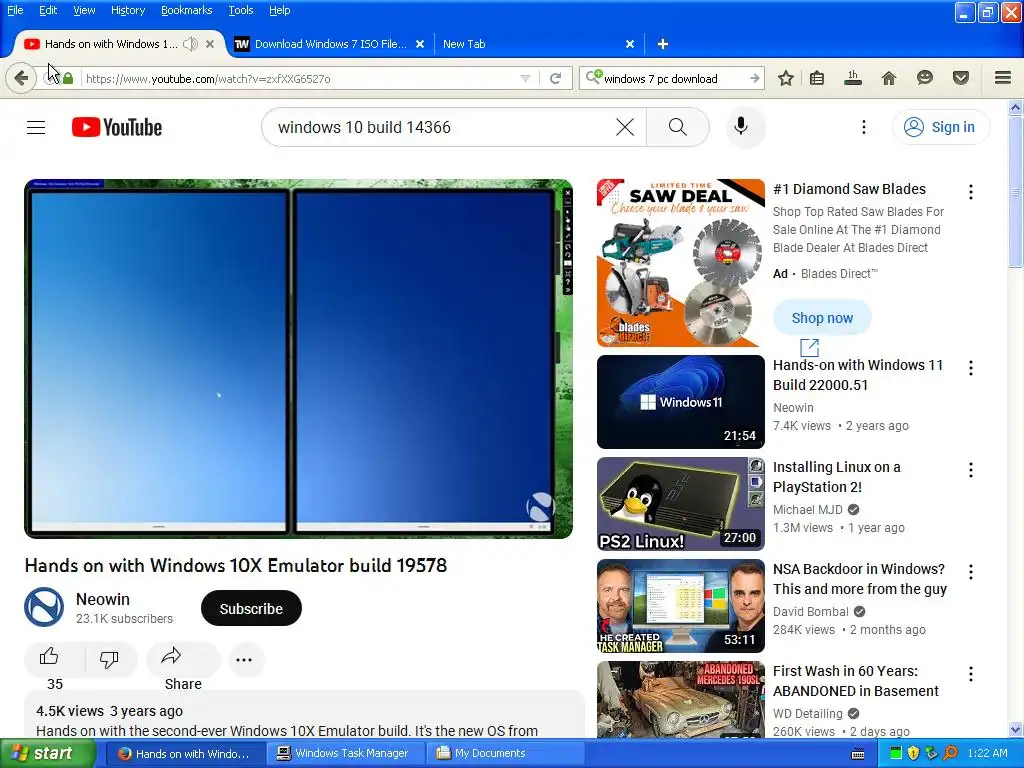This screenshot has height=768, width=1024.
Task: Open the Windows Start button
Action: point(48,753)
